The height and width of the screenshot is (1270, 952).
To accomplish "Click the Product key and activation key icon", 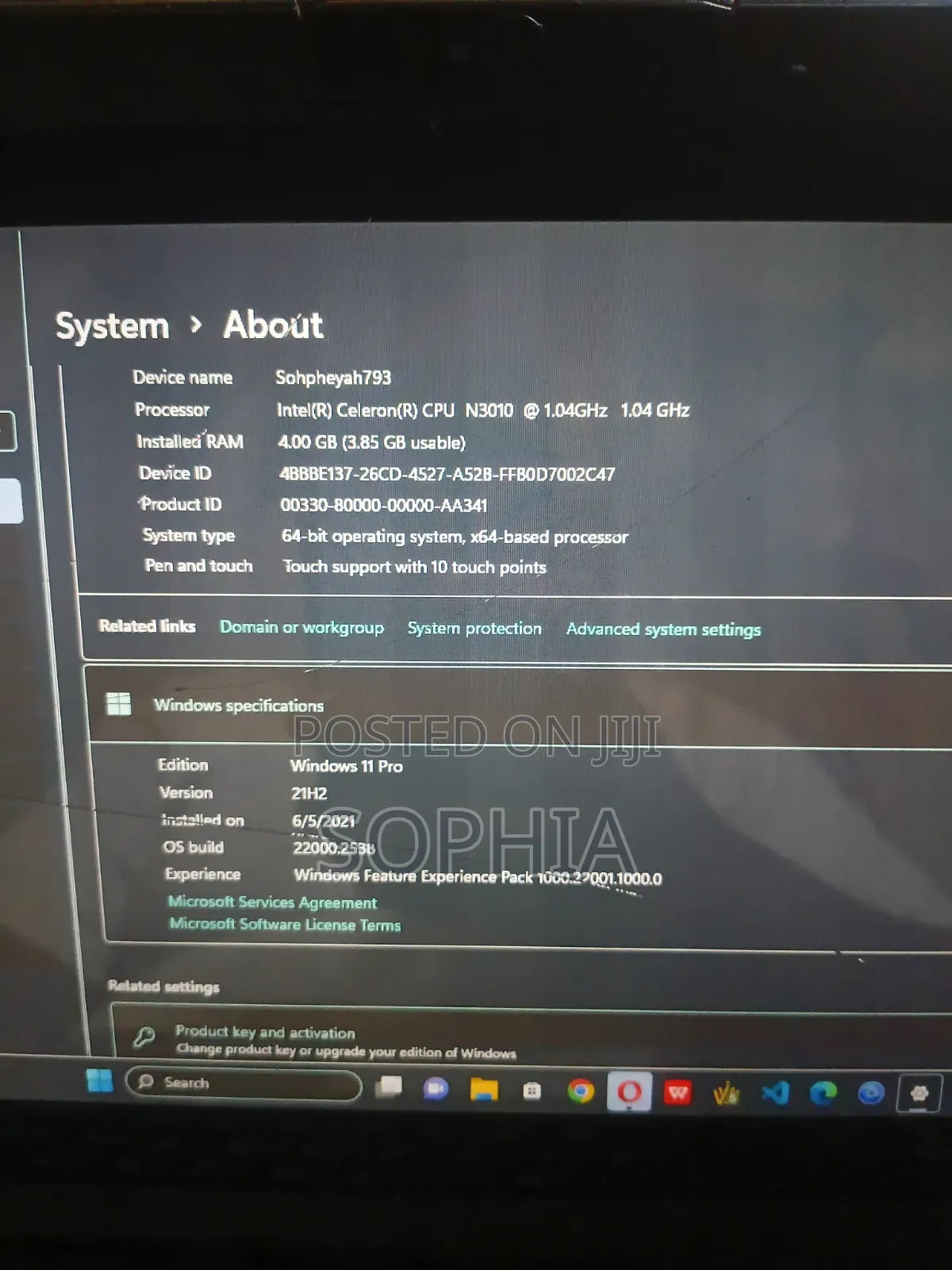I will (x=144, y=1036).
